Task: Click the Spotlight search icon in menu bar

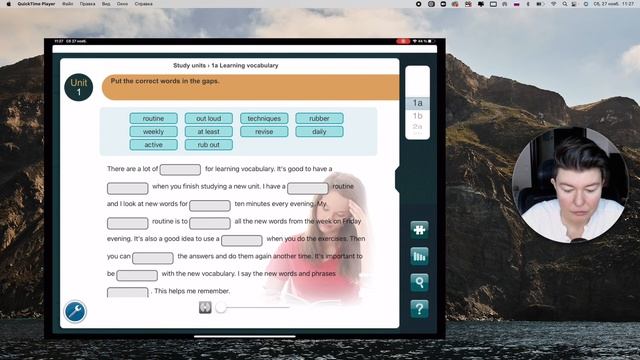Action: click(x=564, y=4)
